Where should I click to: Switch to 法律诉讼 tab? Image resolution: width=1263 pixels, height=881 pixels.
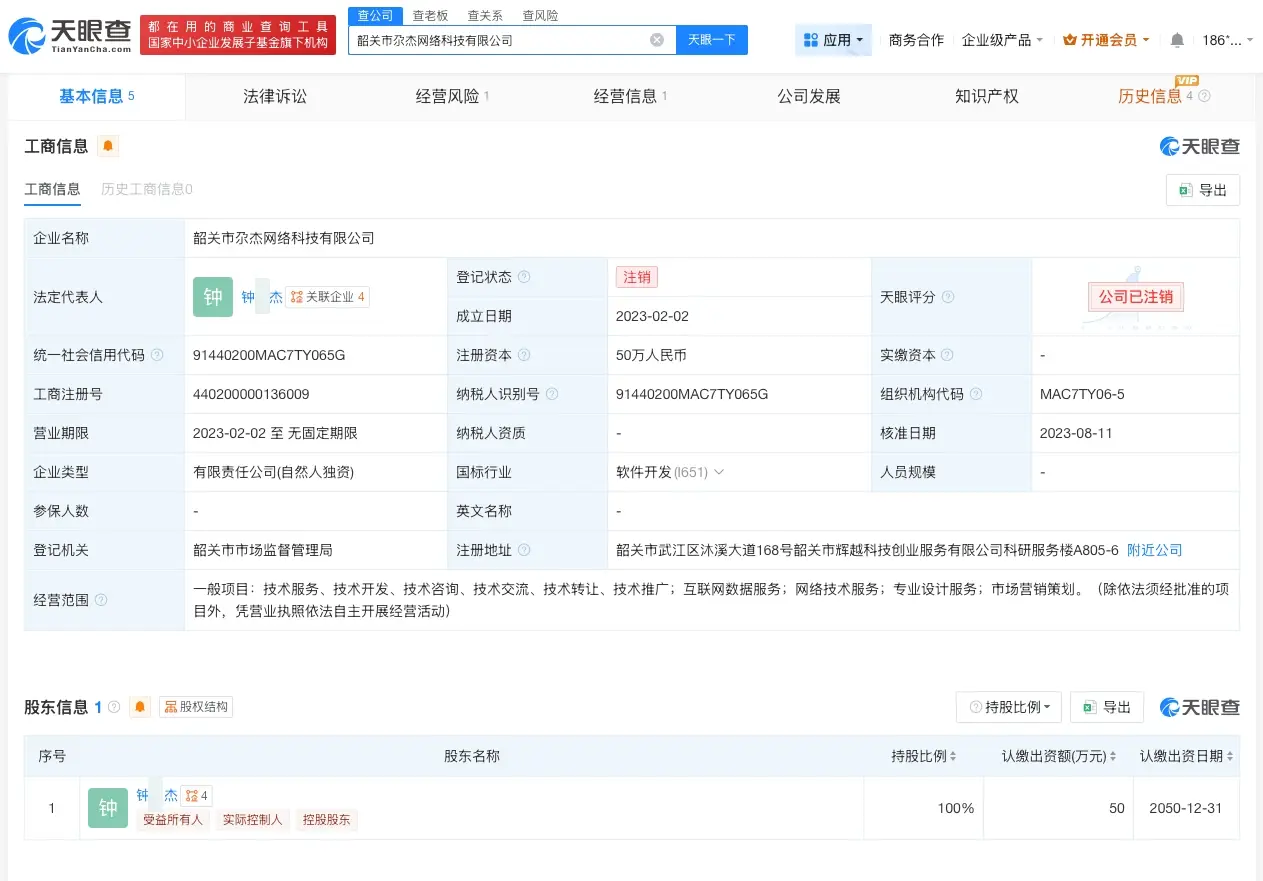(275, 96)
